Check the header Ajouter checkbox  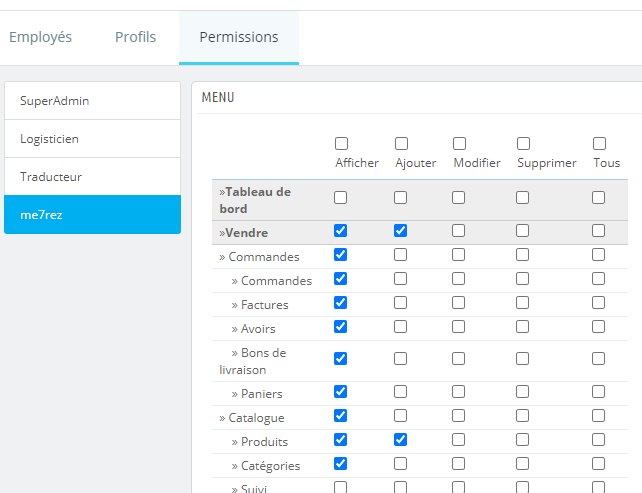tap(401, 144)
